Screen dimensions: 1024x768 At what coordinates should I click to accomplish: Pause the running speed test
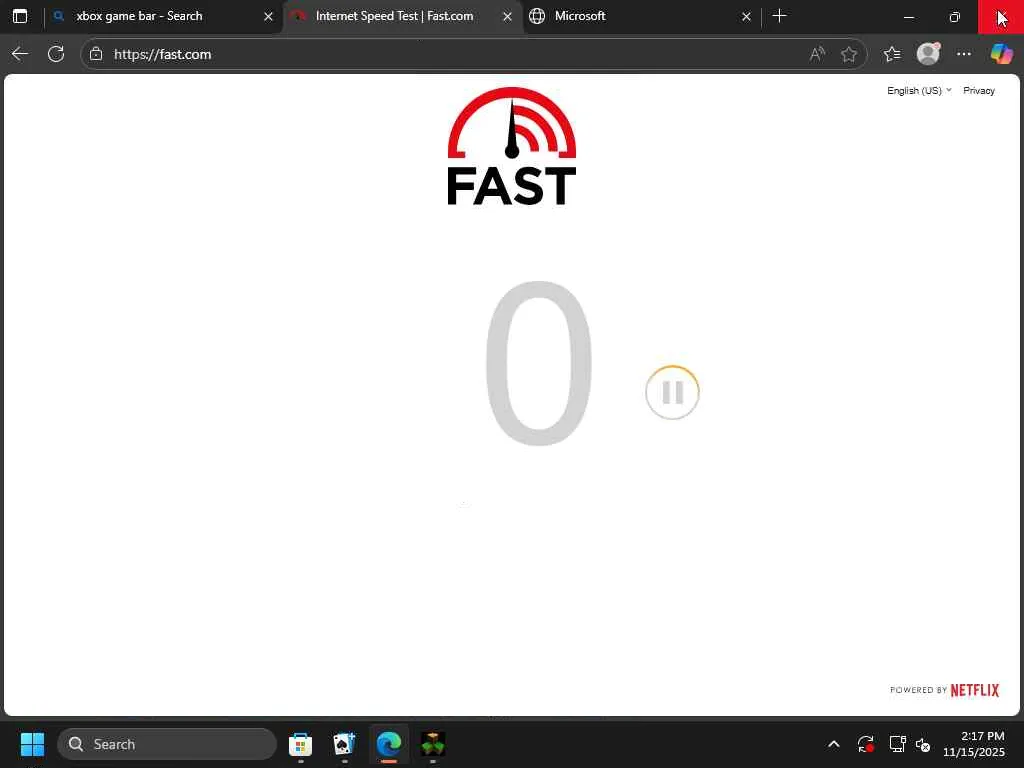672,392
